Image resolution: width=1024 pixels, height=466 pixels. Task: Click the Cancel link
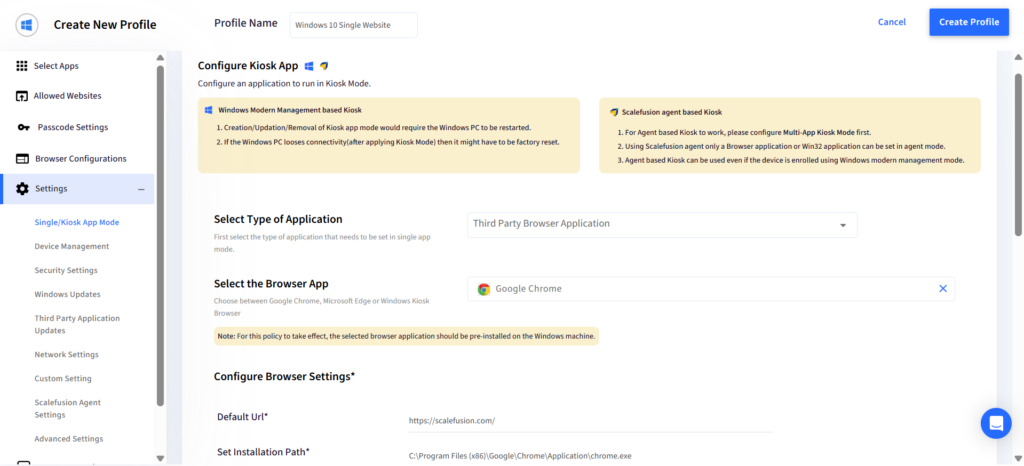click(891, 22)
